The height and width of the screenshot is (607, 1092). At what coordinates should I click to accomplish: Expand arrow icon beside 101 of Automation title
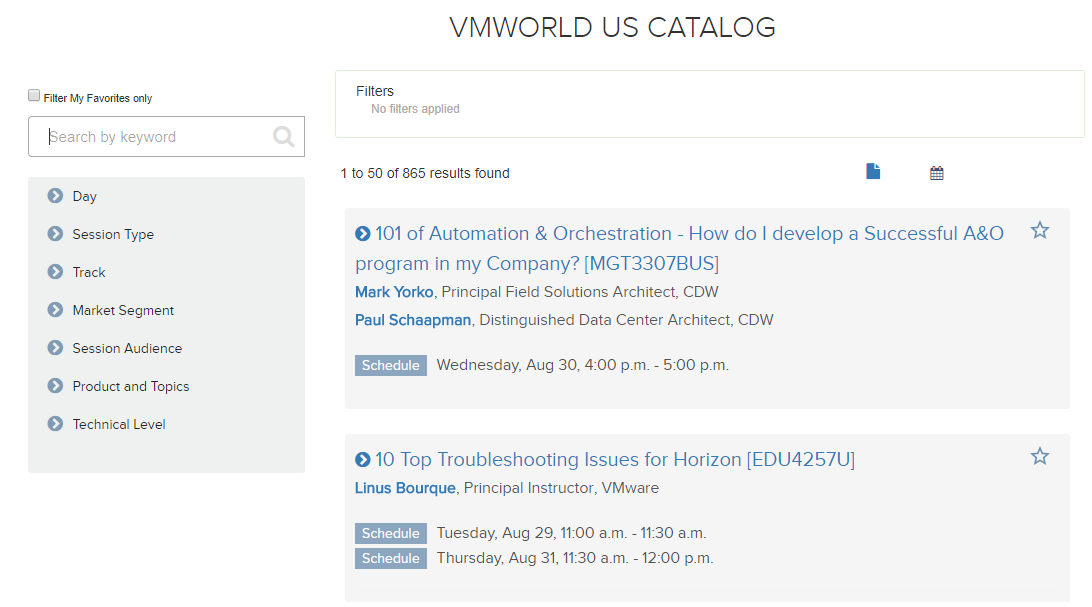point(363,234)
